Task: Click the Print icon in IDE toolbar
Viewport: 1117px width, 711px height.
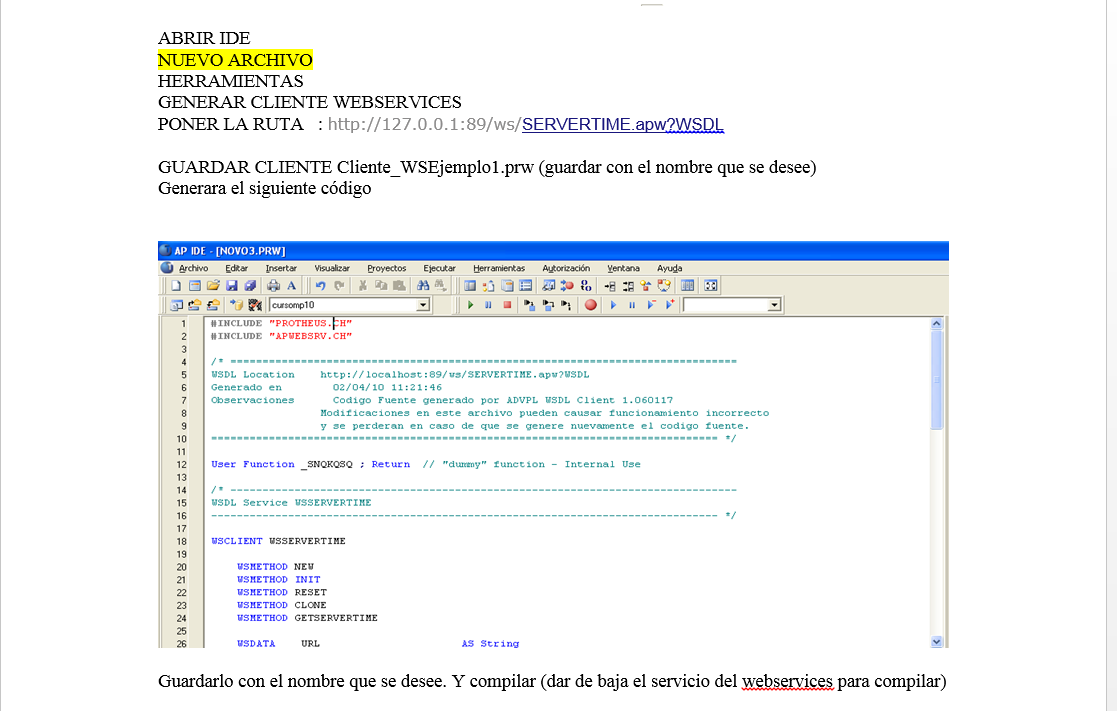Action: 273,286
